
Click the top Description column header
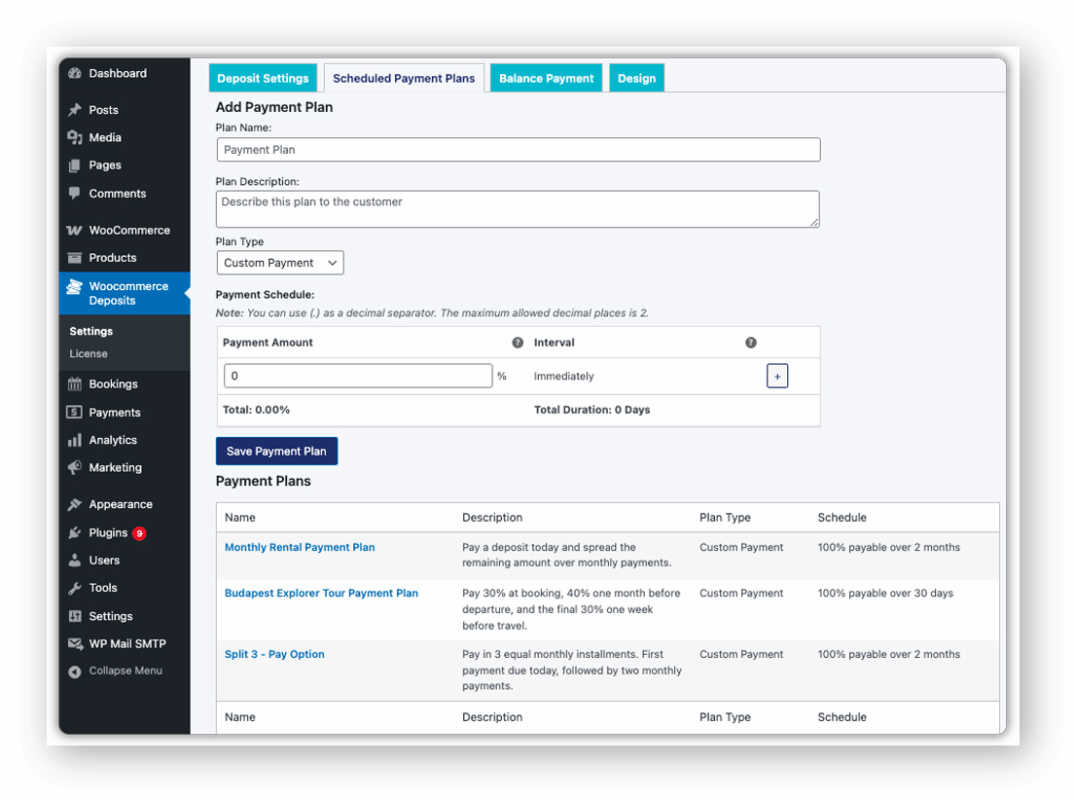(492, 518)
